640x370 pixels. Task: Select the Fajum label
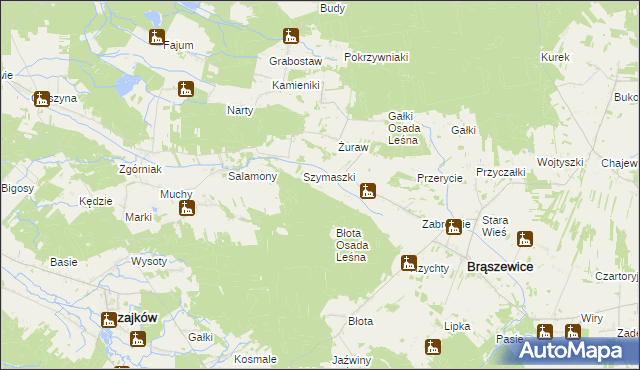coord(178,45)
